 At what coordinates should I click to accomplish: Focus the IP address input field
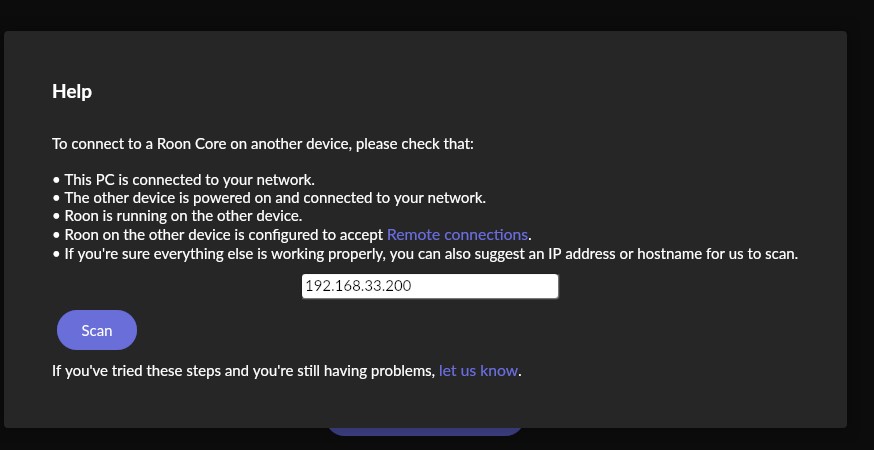coord(430,286)
